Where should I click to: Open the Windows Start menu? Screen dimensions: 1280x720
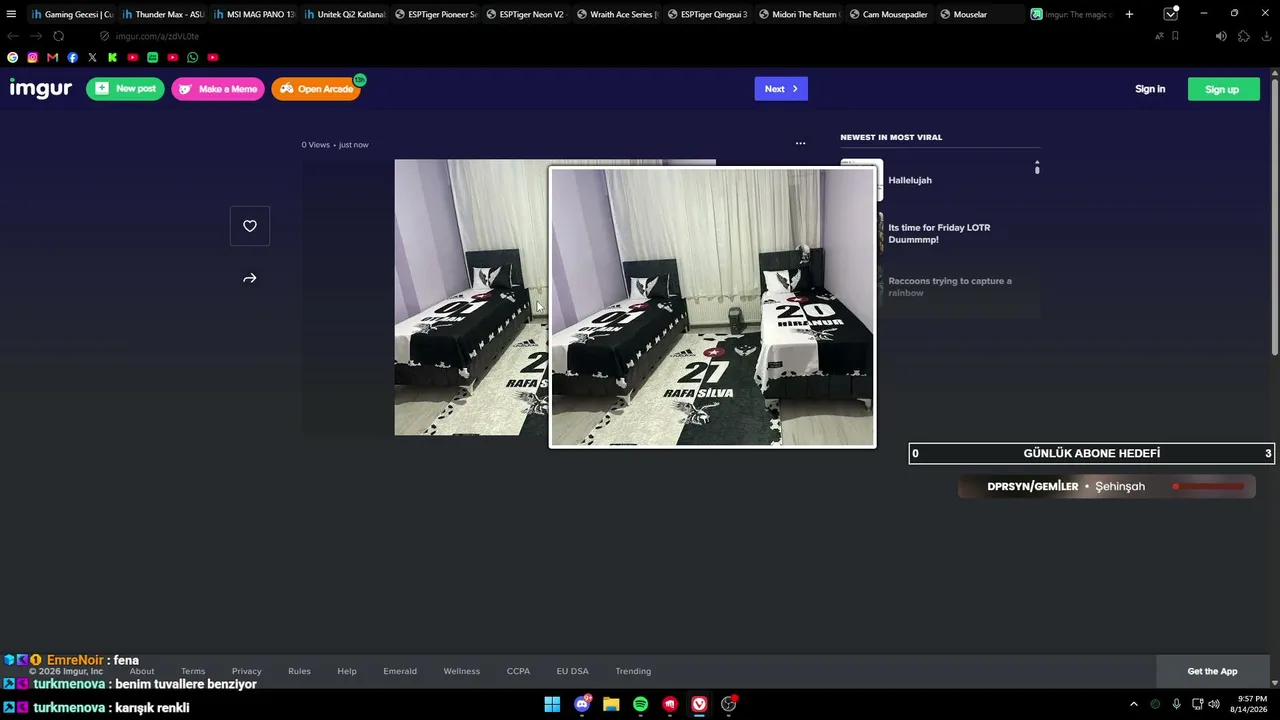coord(552,704)
